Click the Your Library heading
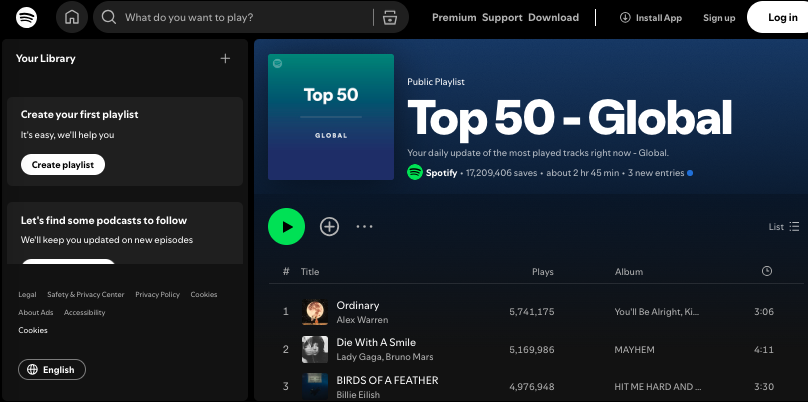This screenshot has width=808, height=402. 45,58
